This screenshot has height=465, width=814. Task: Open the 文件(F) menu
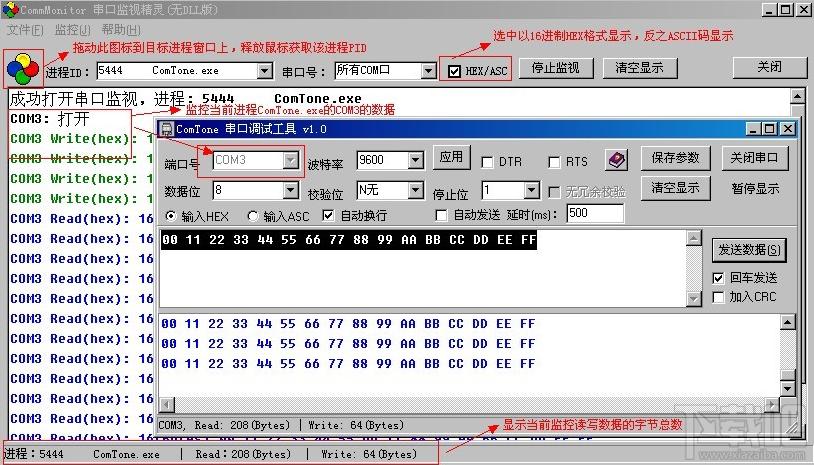(x=25, y=30)
